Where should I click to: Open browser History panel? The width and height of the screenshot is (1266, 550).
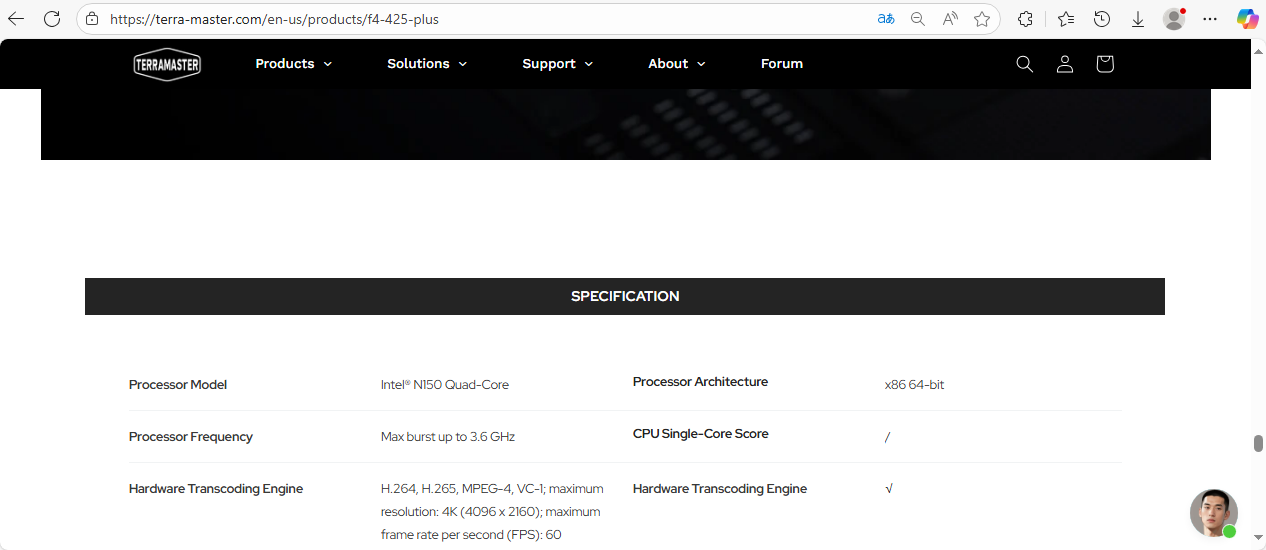pyautogui.click(x=1102, y=19)
